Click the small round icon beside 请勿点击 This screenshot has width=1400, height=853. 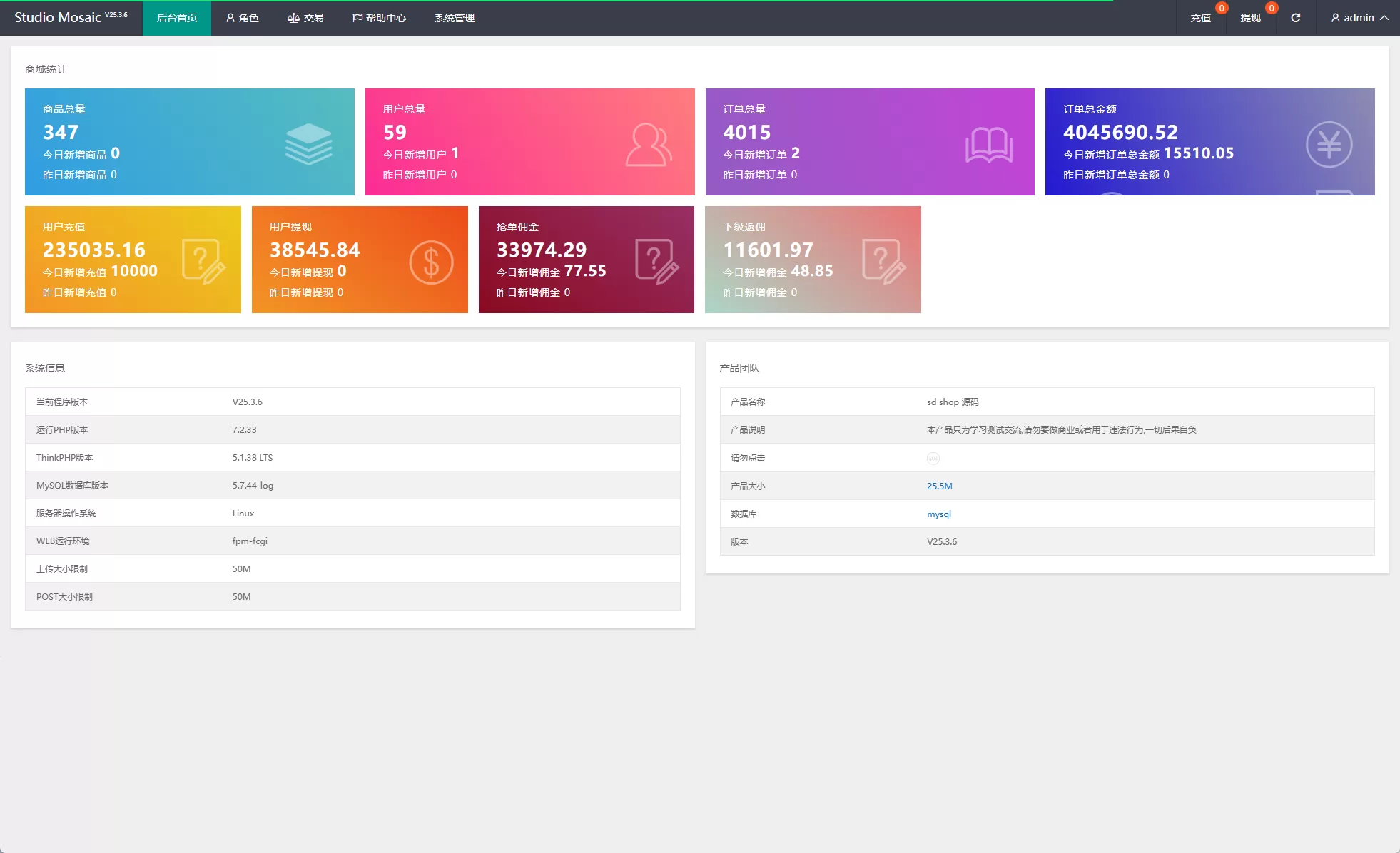[933, 459]
